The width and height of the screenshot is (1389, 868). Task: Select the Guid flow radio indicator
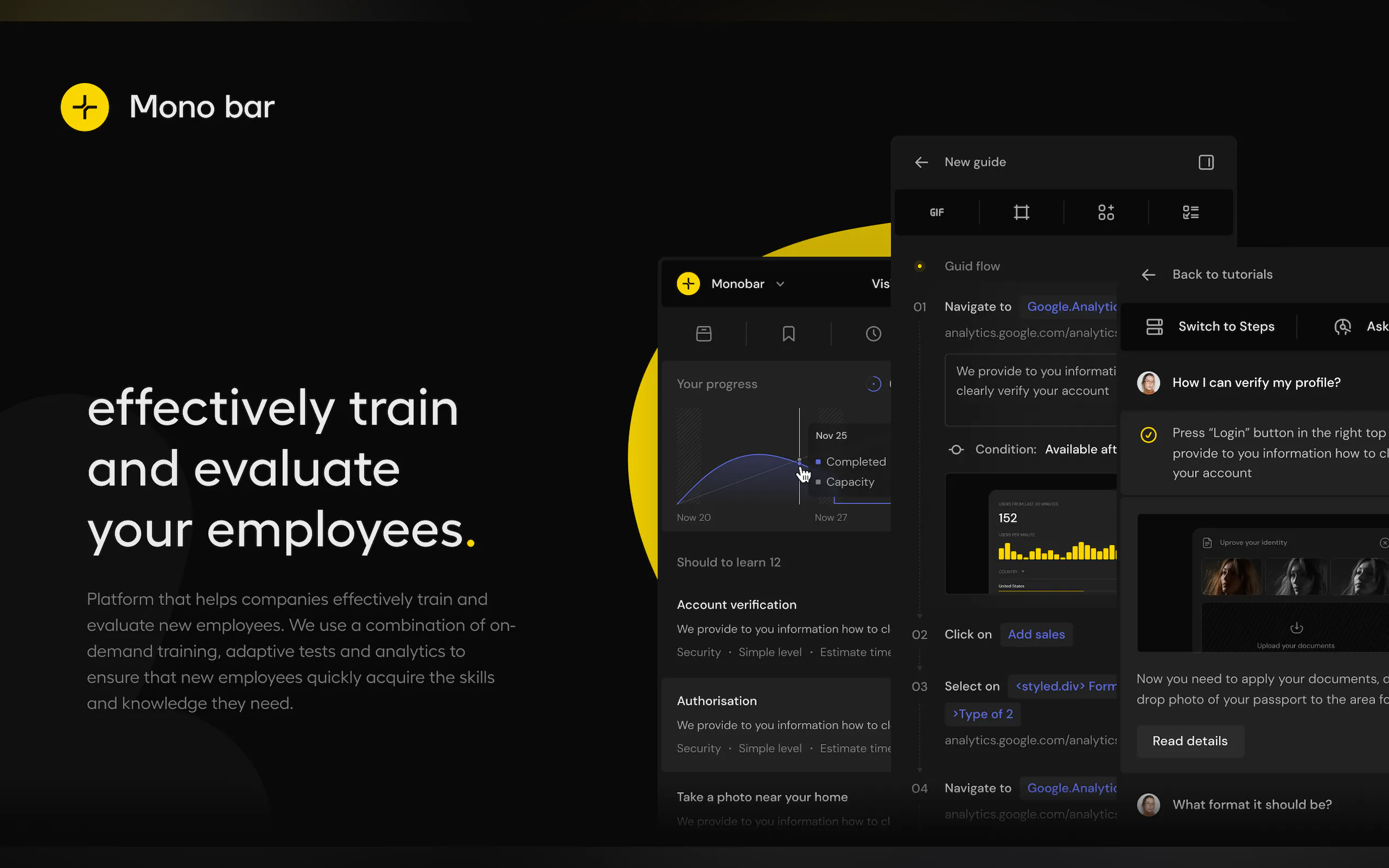pyautogui.click(x=919, y=266)
